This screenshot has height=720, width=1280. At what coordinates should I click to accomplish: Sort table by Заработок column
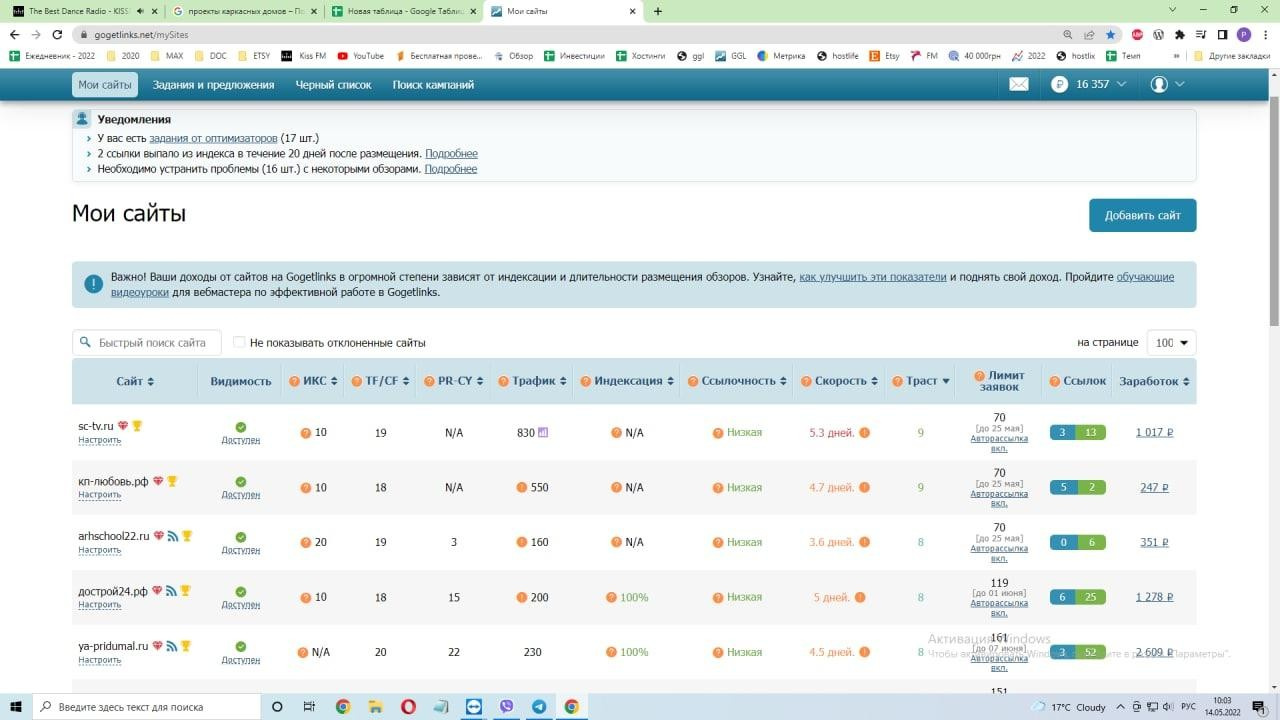click(x=1155, y=381)
